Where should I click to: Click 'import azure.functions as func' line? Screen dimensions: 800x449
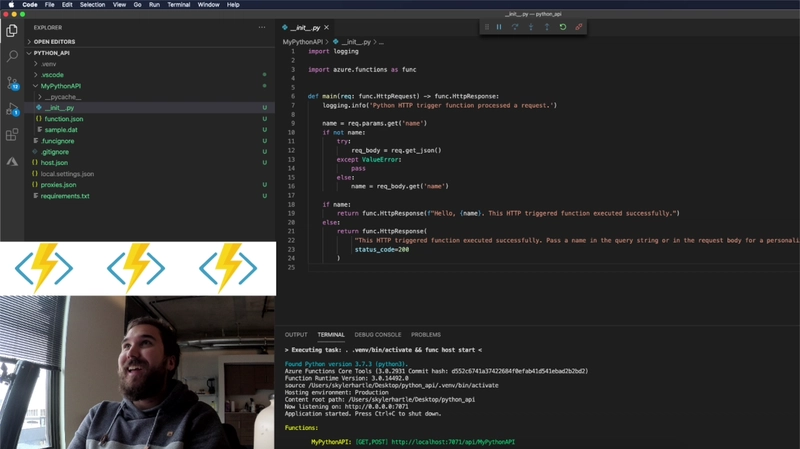click(x=362, y=69)
